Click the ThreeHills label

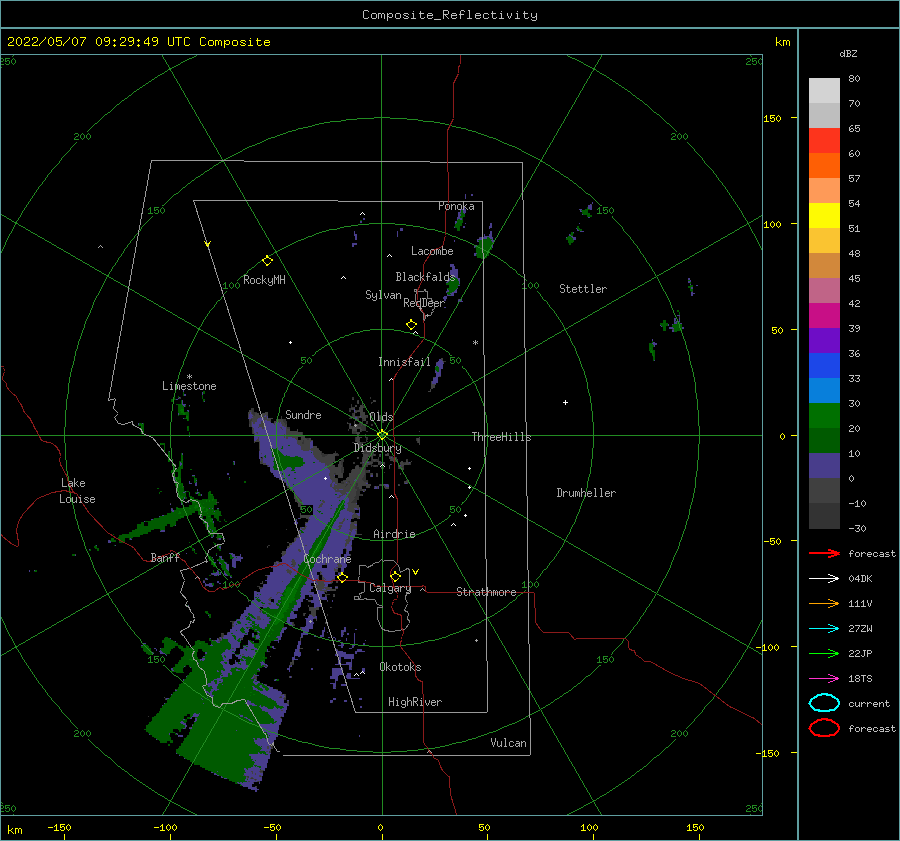coord(502,437)
